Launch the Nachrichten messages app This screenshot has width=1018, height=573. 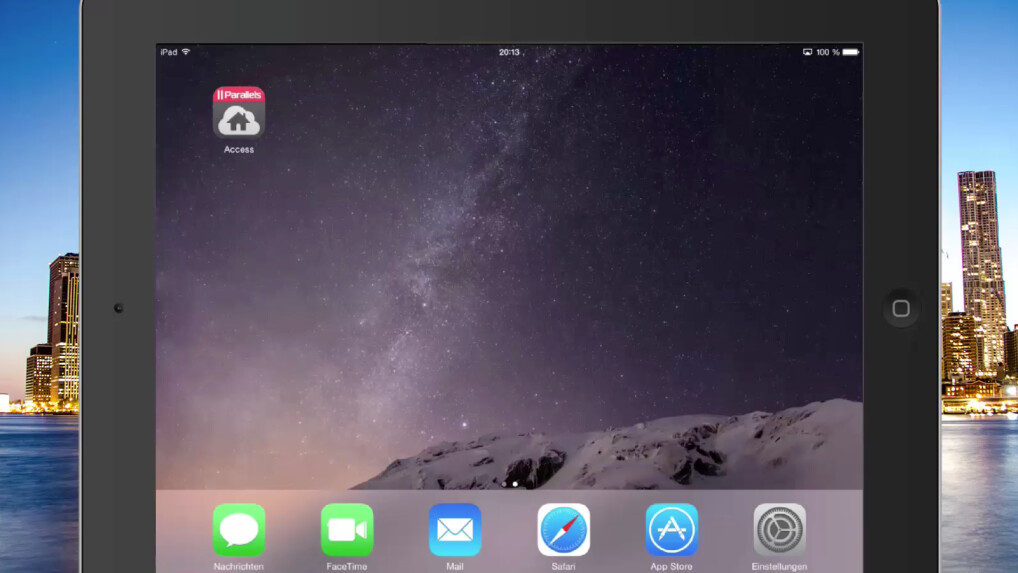(238, 529)
